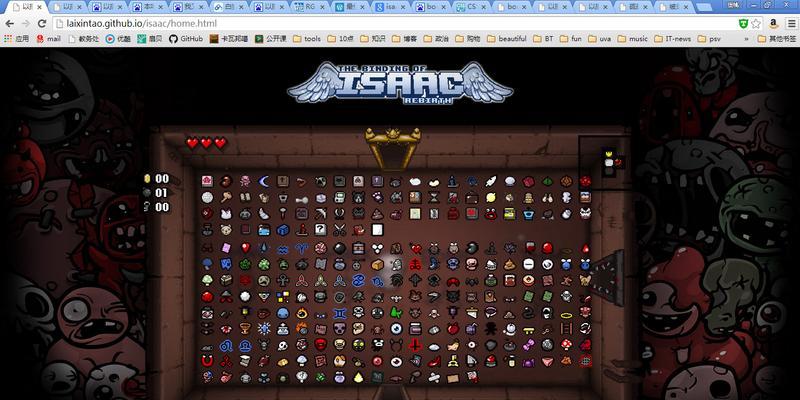Click the question mark card item
Viewport: 800px width, 400px height.
coord(320,230)
